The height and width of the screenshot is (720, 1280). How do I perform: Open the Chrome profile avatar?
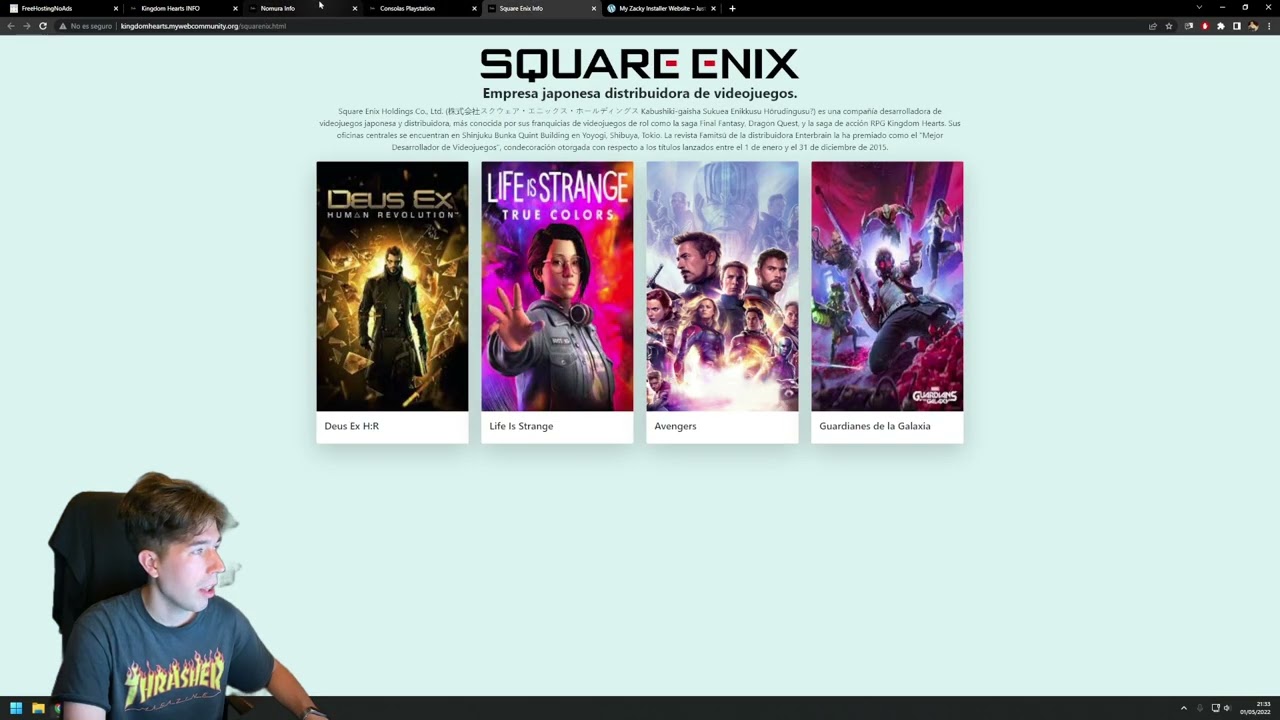click(1253, 26)
